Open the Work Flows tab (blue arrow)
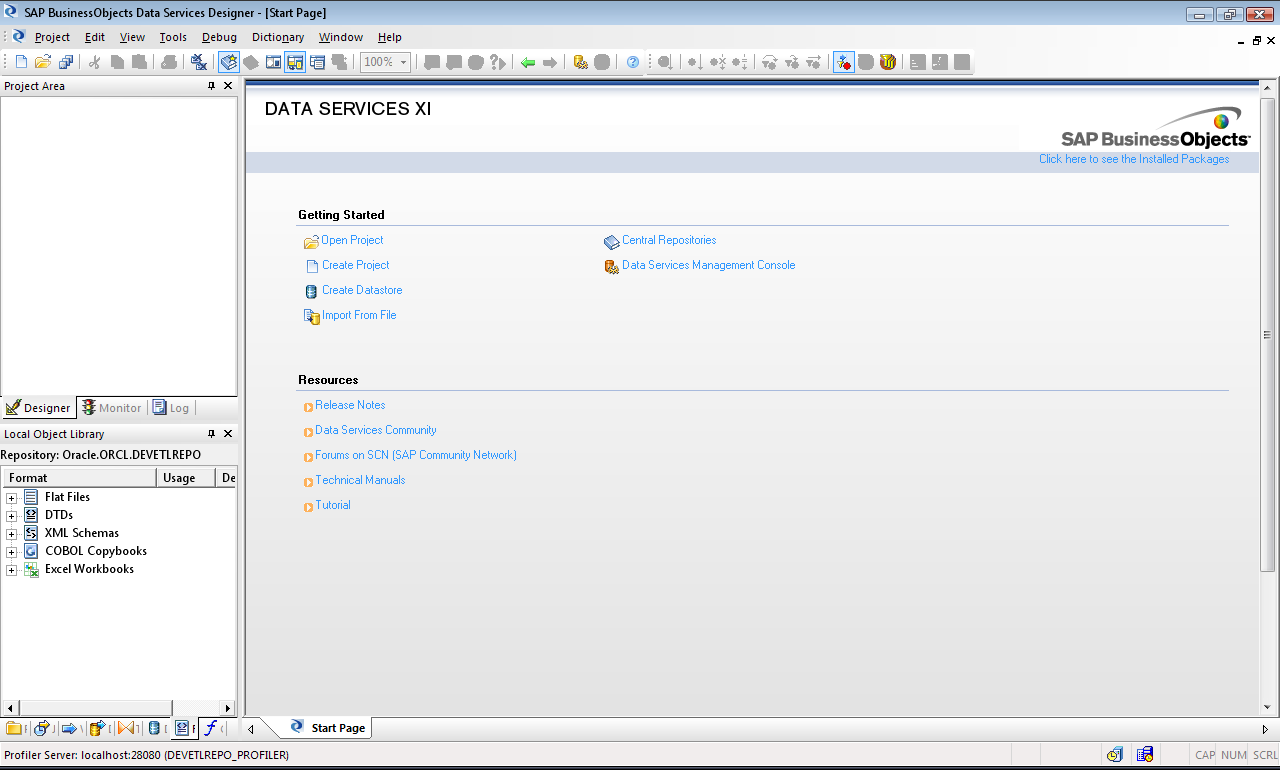Viewport: 1280px width, 770px height. [71, 728]
